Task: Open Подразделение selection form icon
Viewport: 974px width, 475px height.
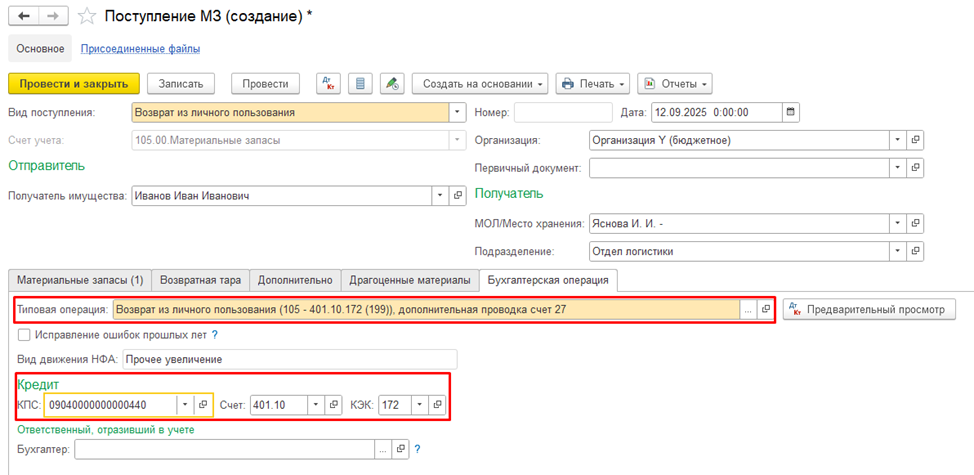Action: pos(915,251)
